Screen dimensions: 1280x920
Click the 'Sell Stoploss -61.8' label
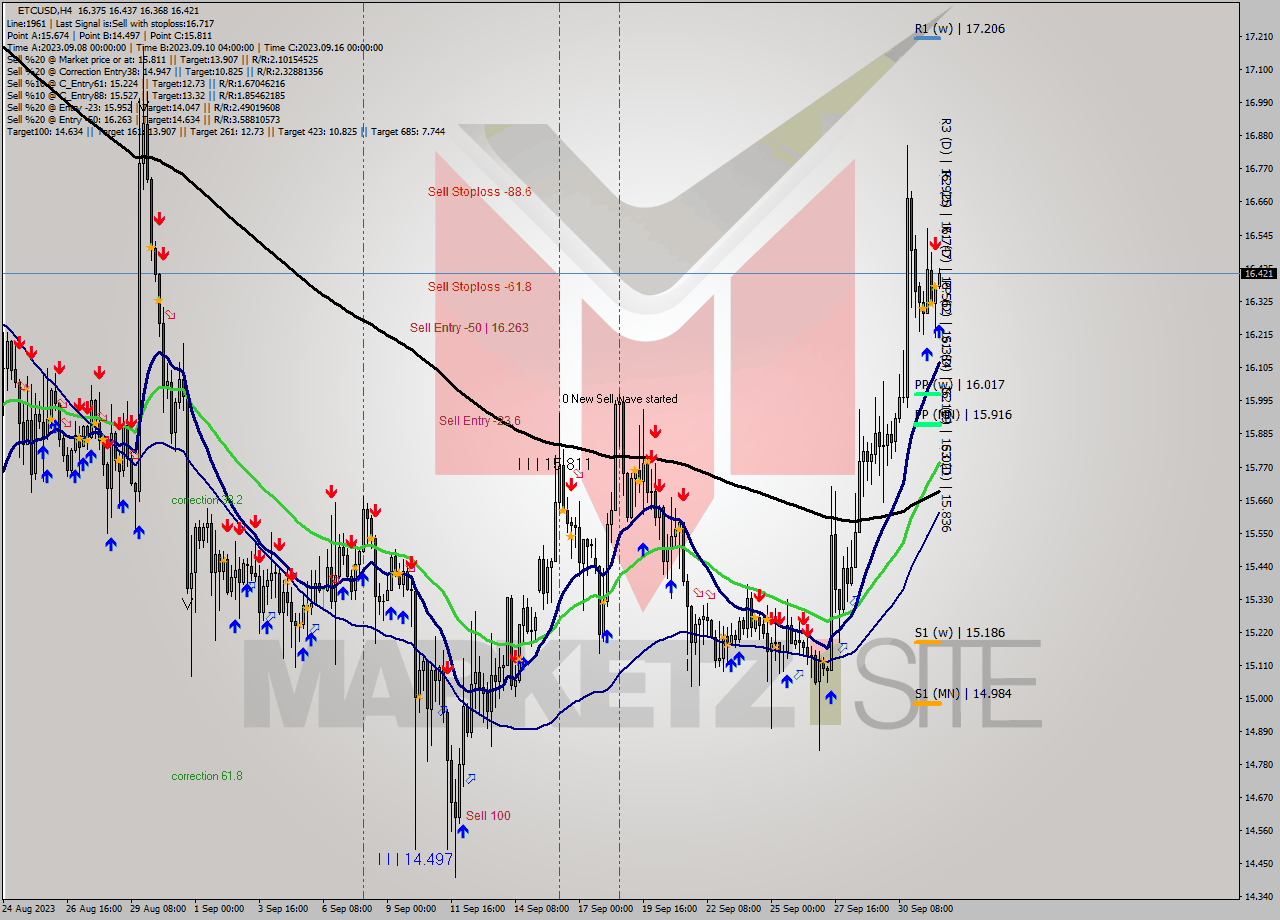pos(479,287)
